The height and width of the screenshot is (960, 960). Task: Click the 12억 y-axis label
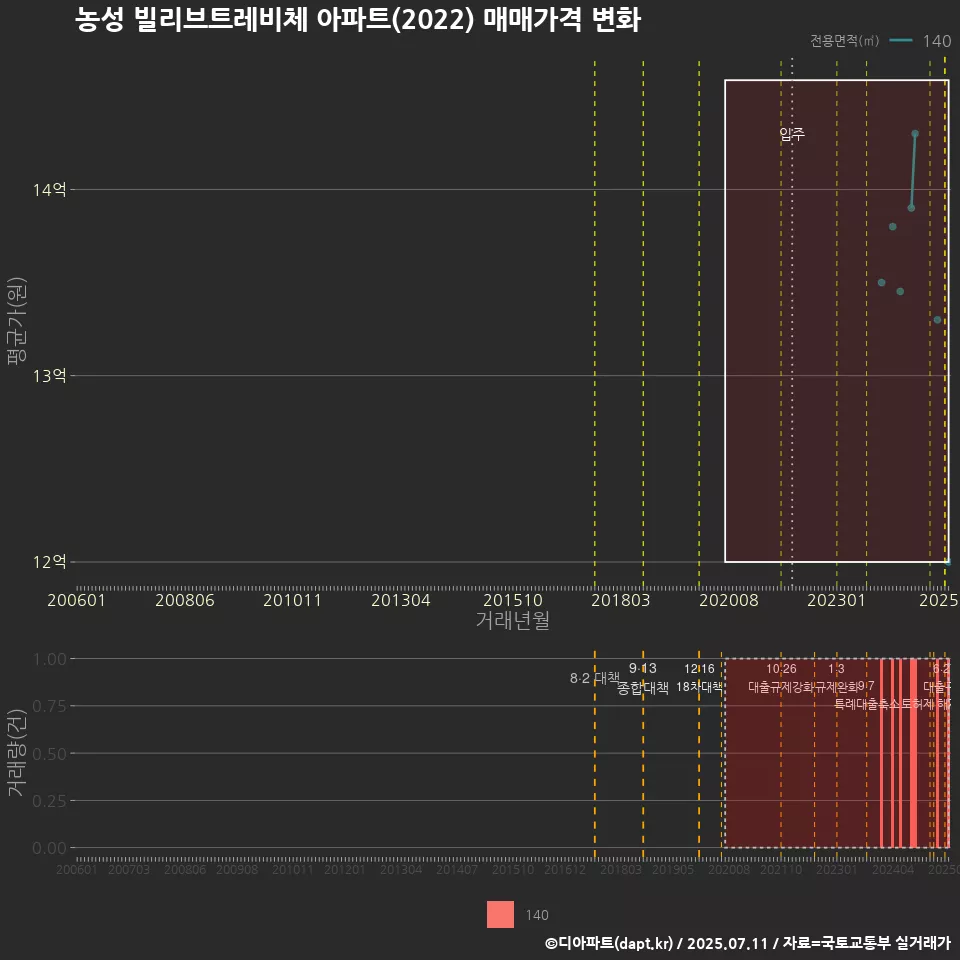click(x=50, y=562)
